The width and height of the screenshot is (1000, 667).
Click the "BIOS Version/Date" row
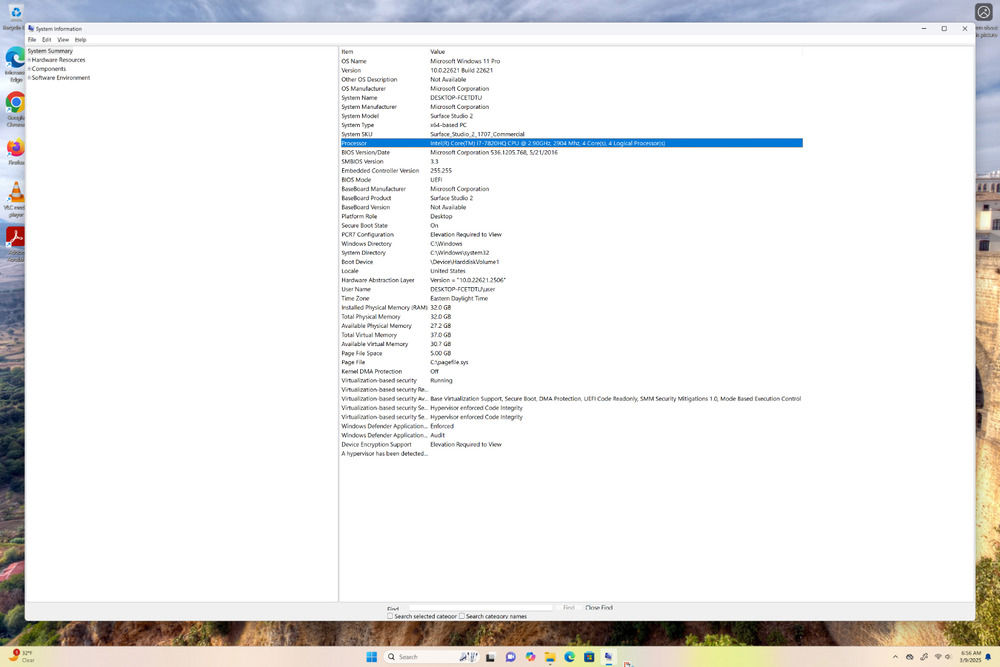tap(571, 152)
